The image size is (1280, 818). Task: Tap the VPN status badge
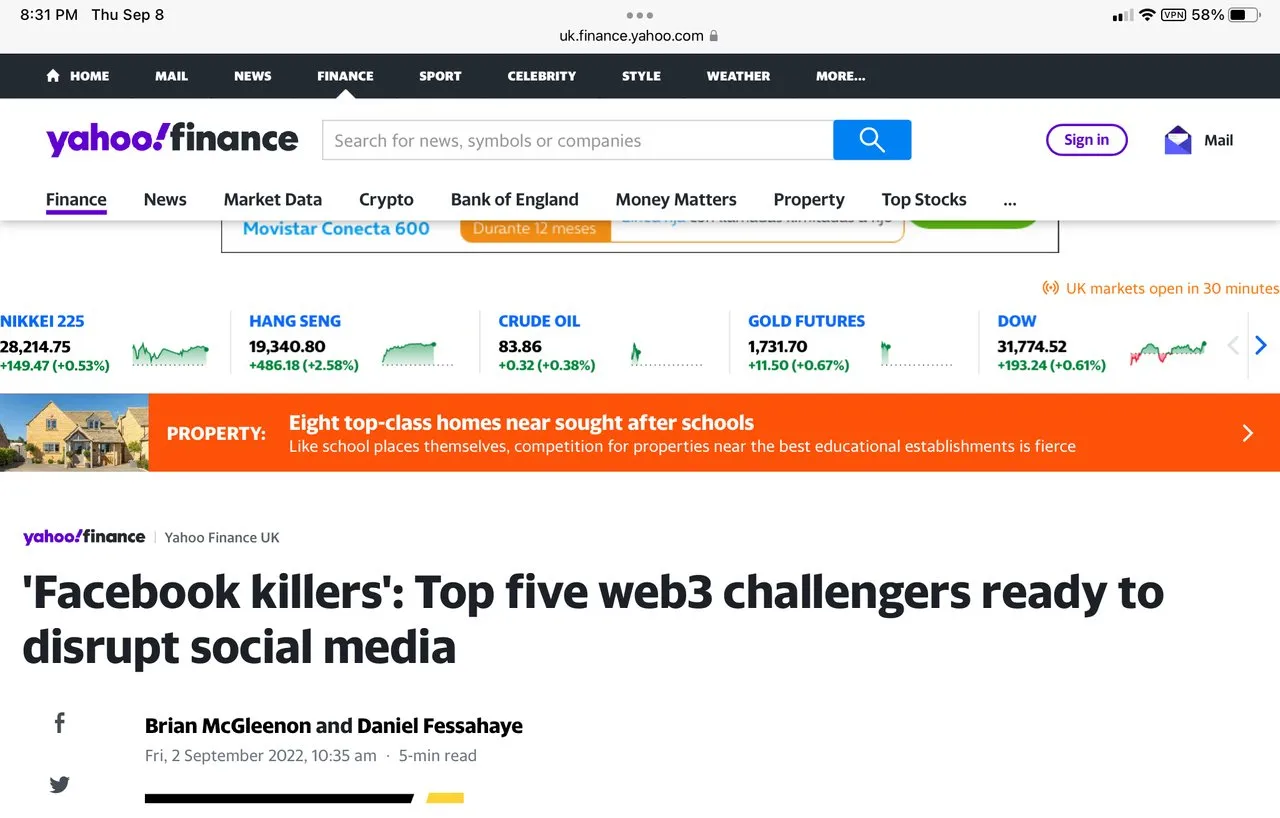1173,15
